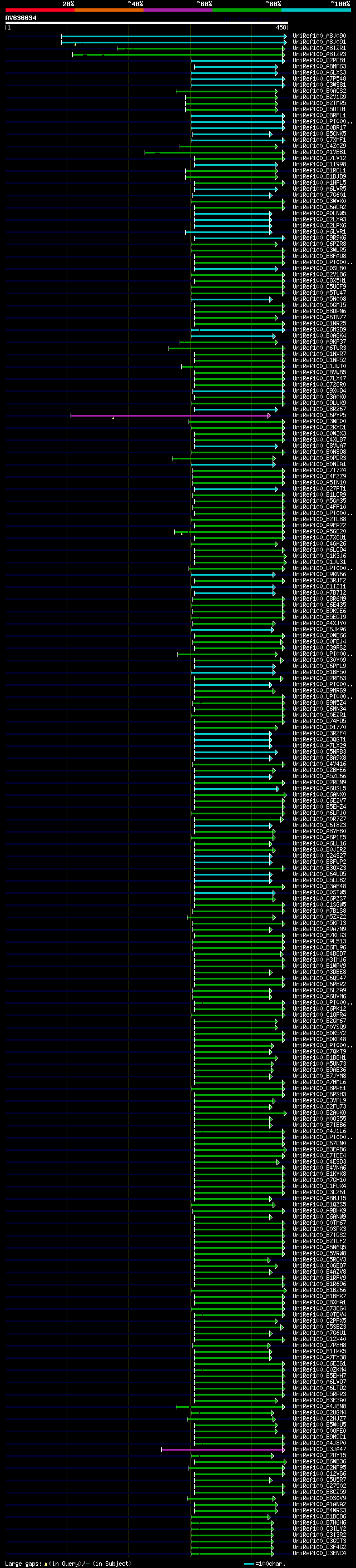Open hit UniRef100_A1VBB1

[x=319, y=152]
